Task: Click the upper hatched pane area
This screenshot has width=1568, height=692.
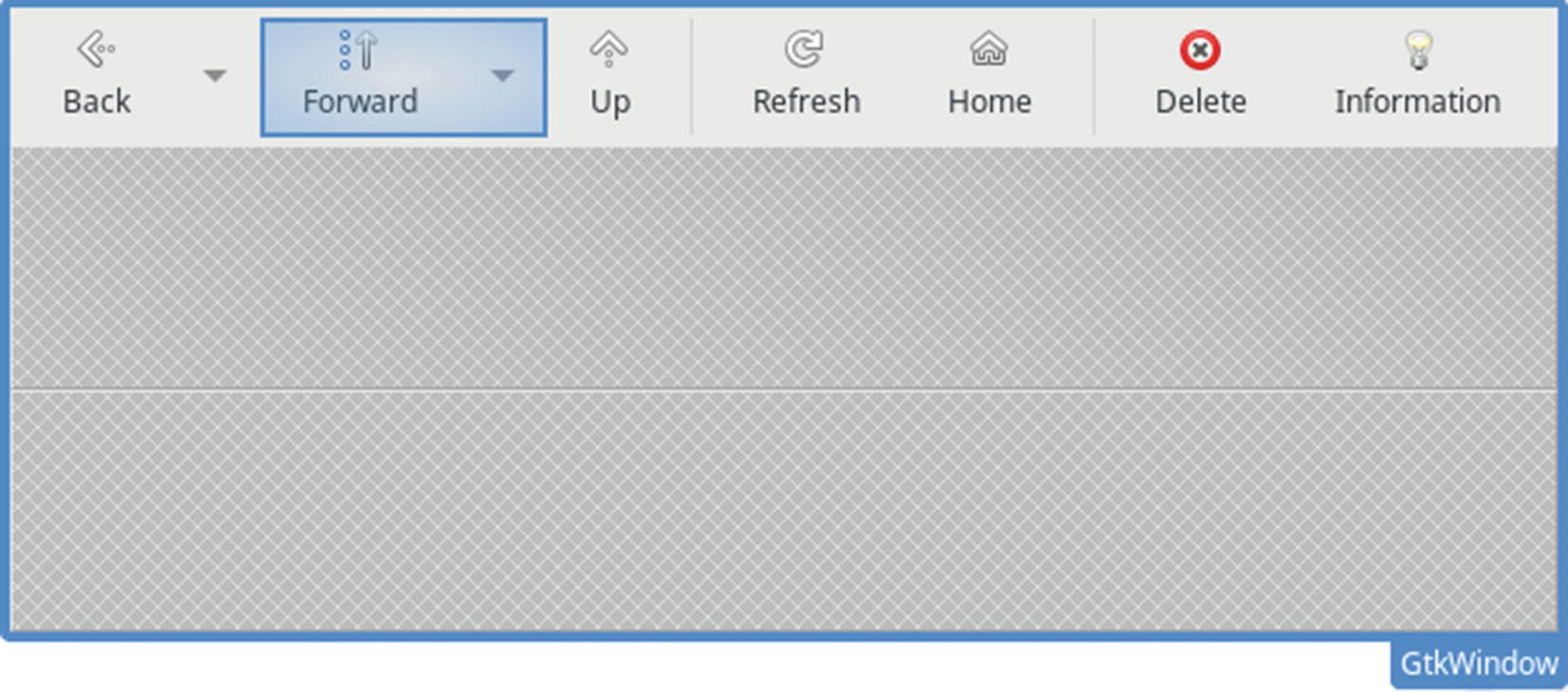Action: click(784, 267)
